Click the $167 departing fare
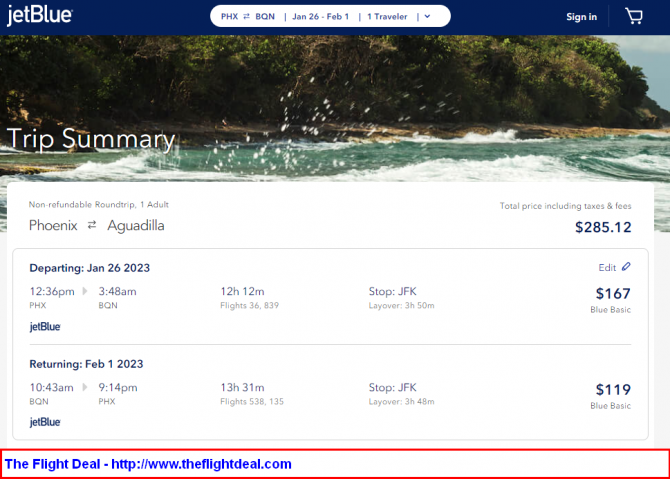The width and height of the screenshot is (670, 479). (x=613, y=294)
